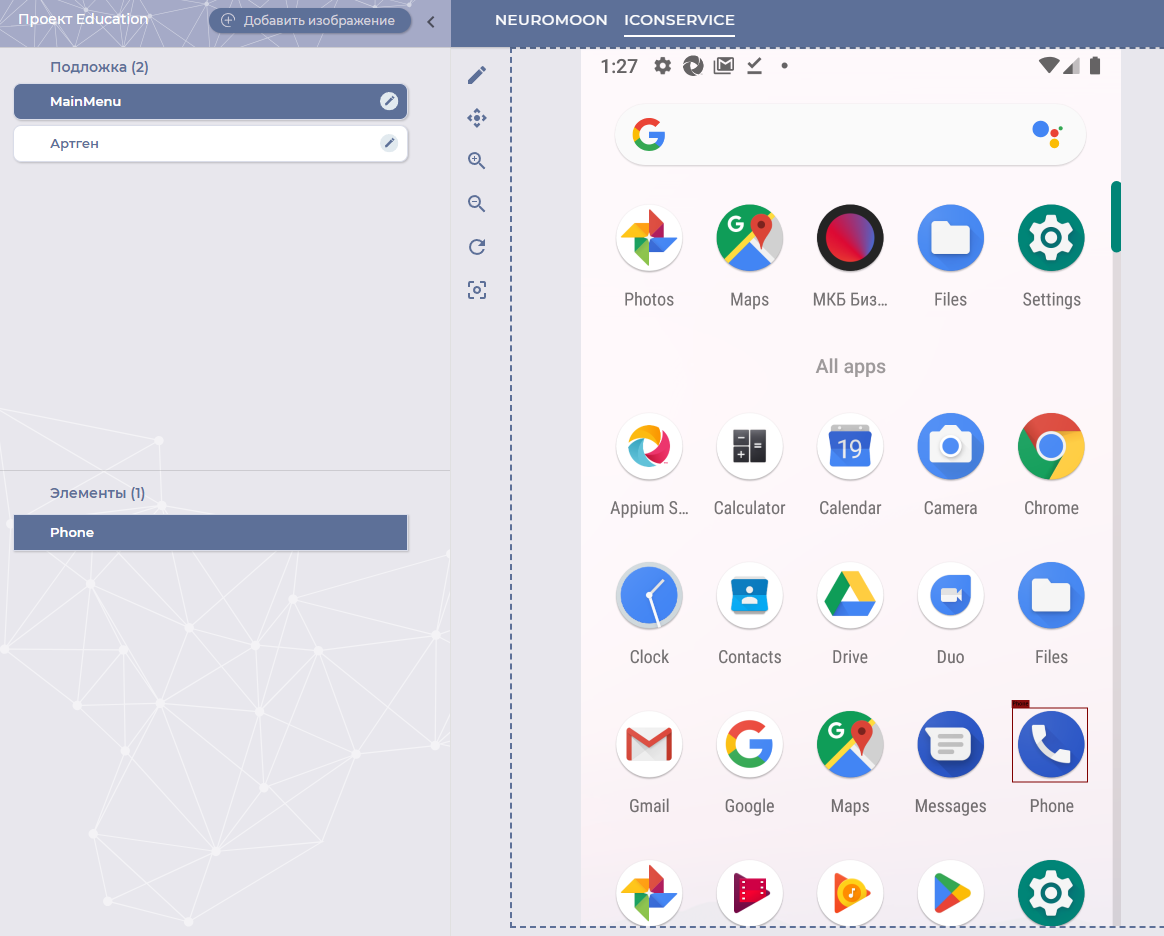Edit the MainMenu layer with pencil icon
The image size is (1164, 936).
tap(389, 101)
